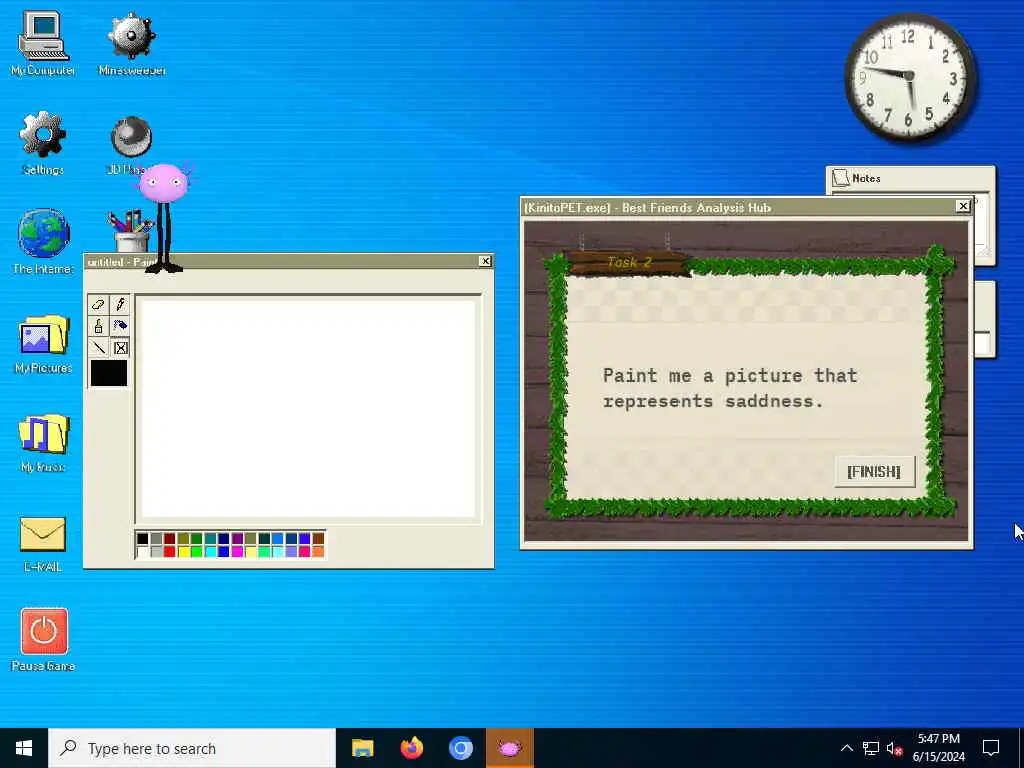Click the pencil cup Paint desktop icon
The height and width of the screenshot is (768, 1024).
pos(131,230)
